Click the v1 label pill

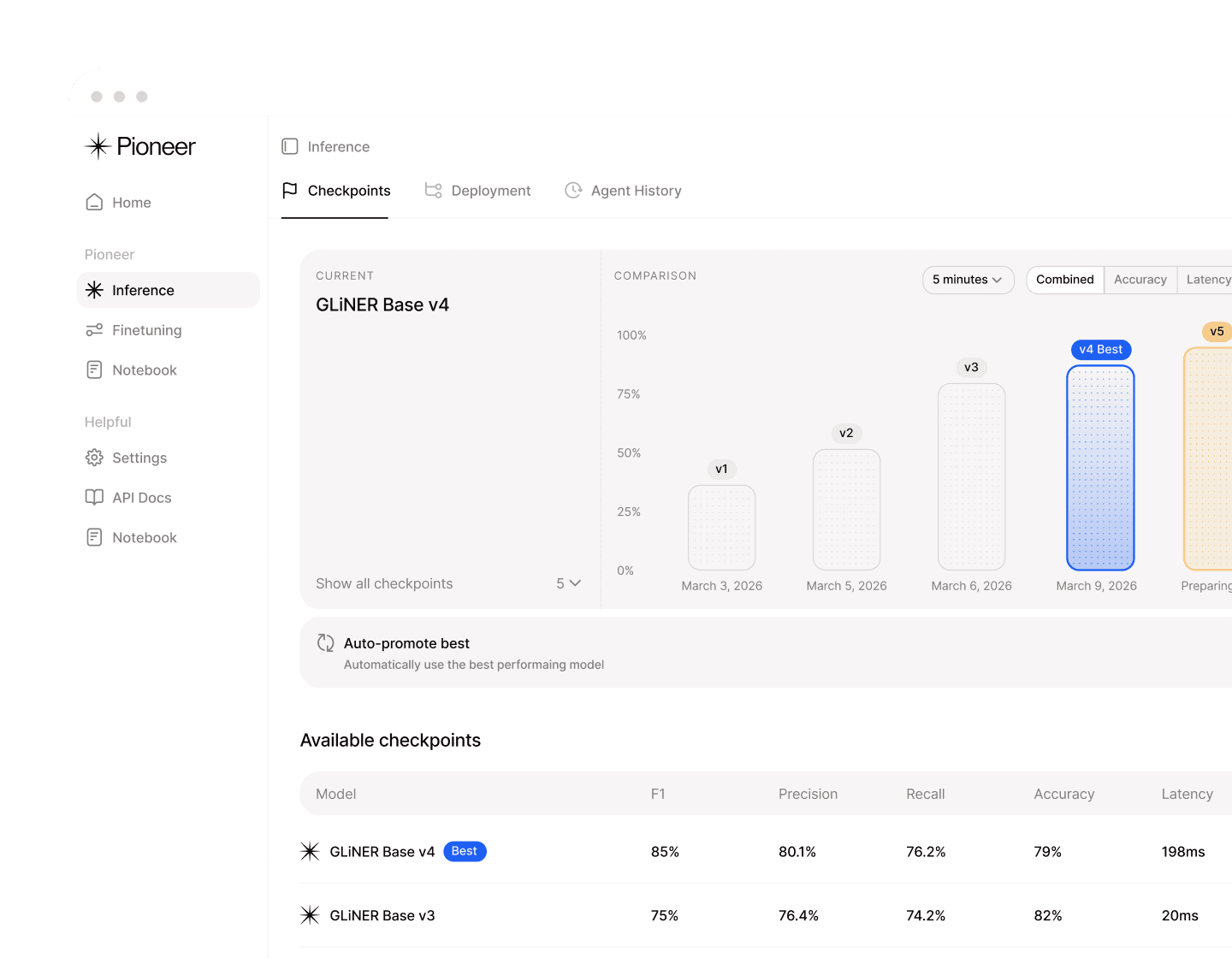pyautogui.click(x=722, y=469)
